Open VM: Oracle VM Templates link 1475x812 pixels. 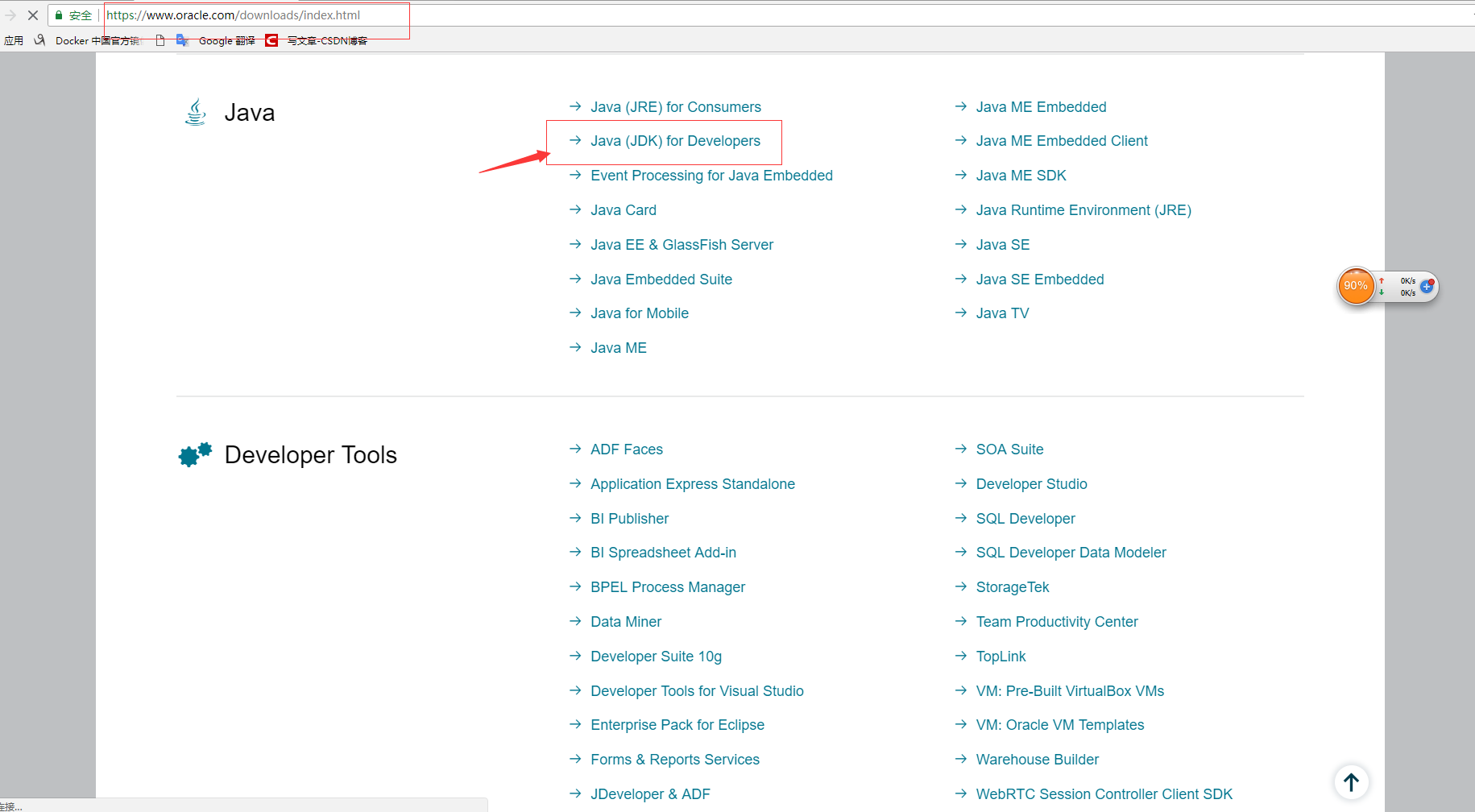point(1060,725)
